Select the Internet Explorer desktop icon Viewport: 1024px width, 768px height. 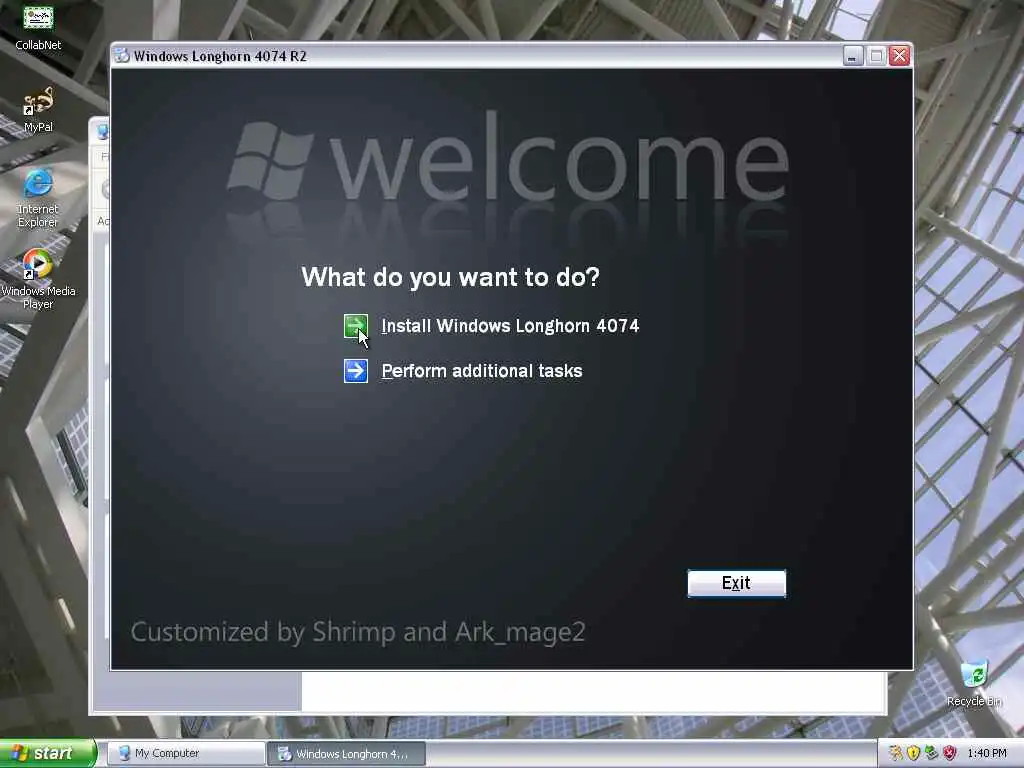[38, 198]
